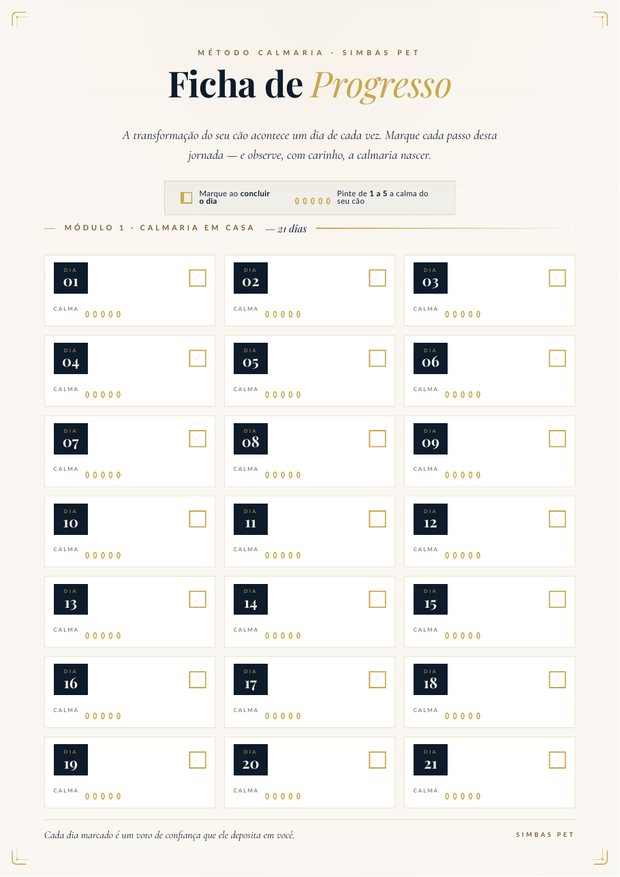
Task: Click the half-filled checkbox legend icon
Action: tap(186, 197)
